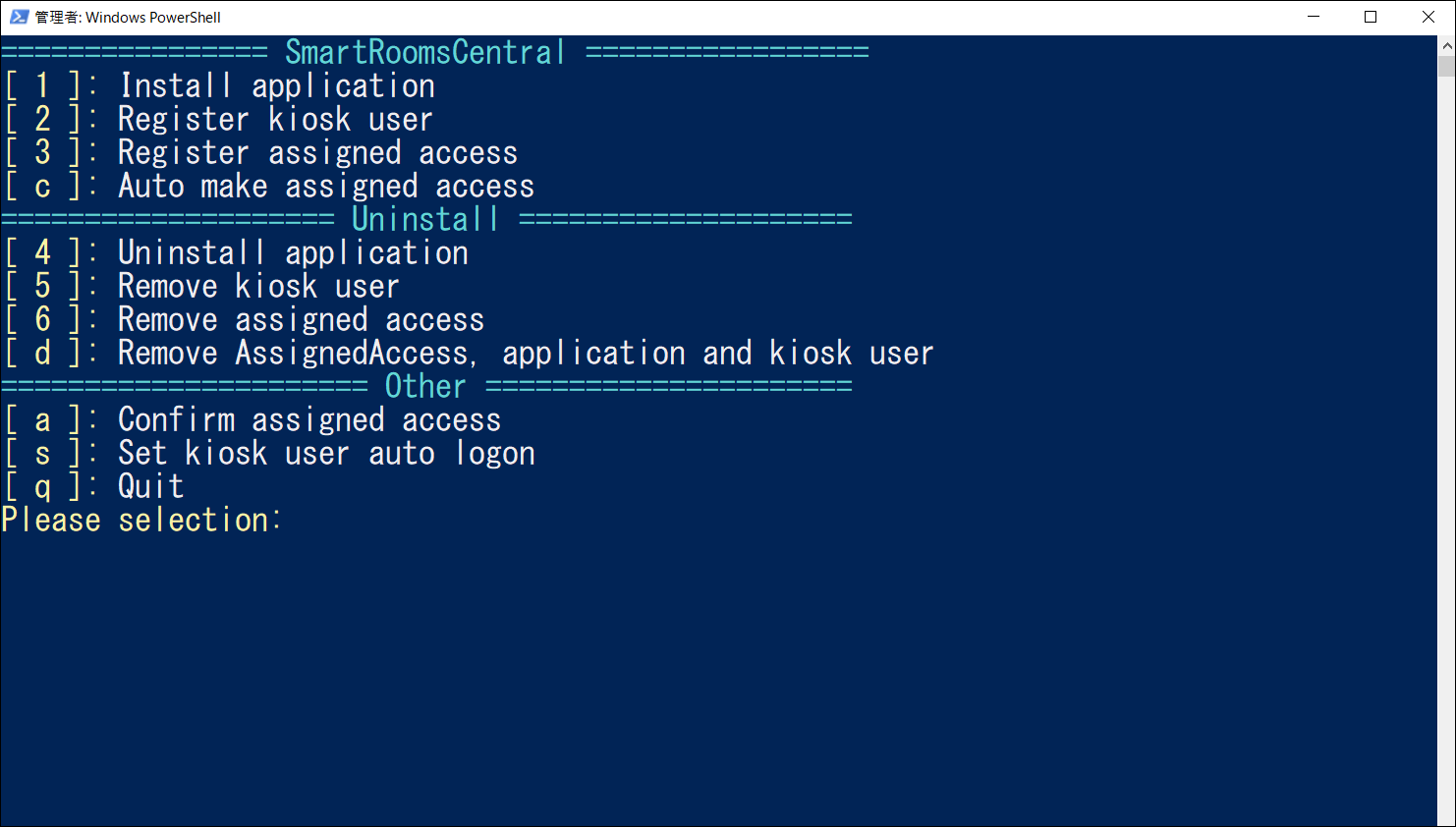Click the 'Quit' option line

[150, 487]
